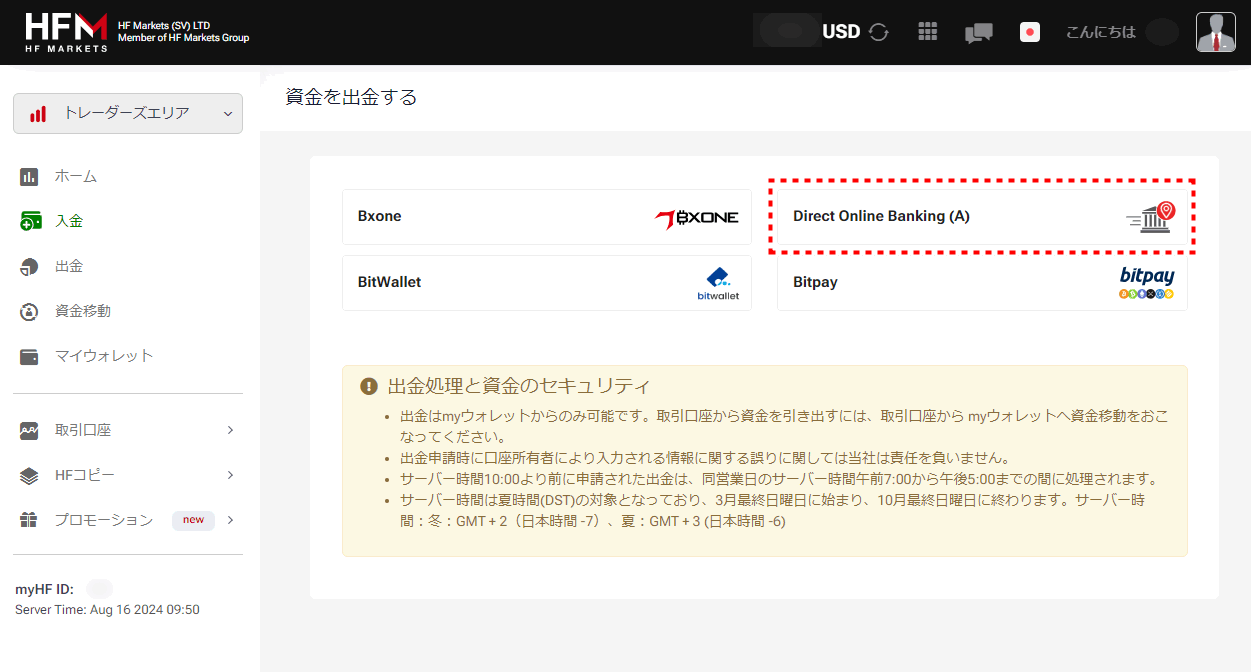
Task: Click the HFコピー layers icon
Action: pyautogui.click(x=29, y=476)
